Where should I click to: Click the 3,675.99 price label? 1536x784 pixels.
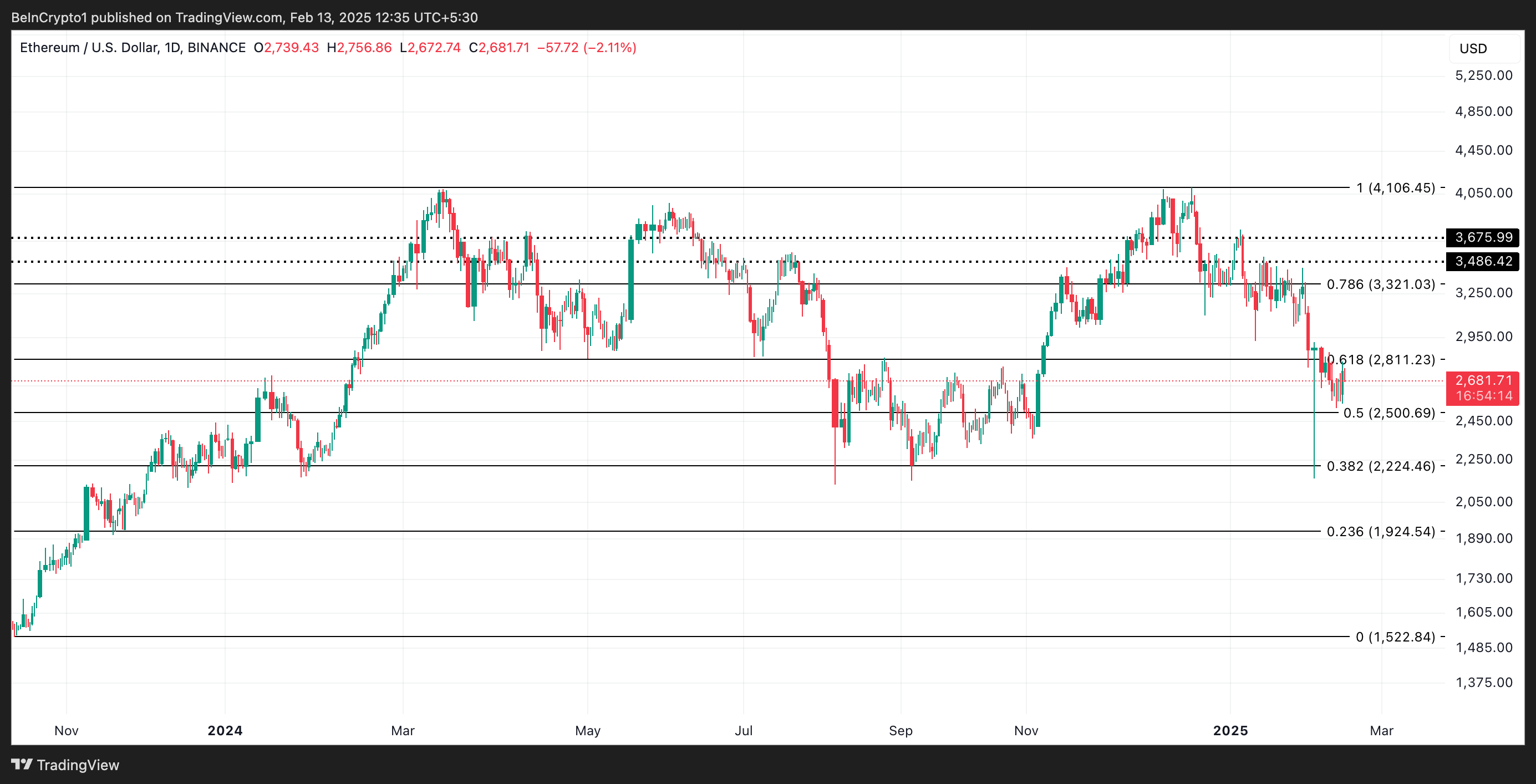1482,237
